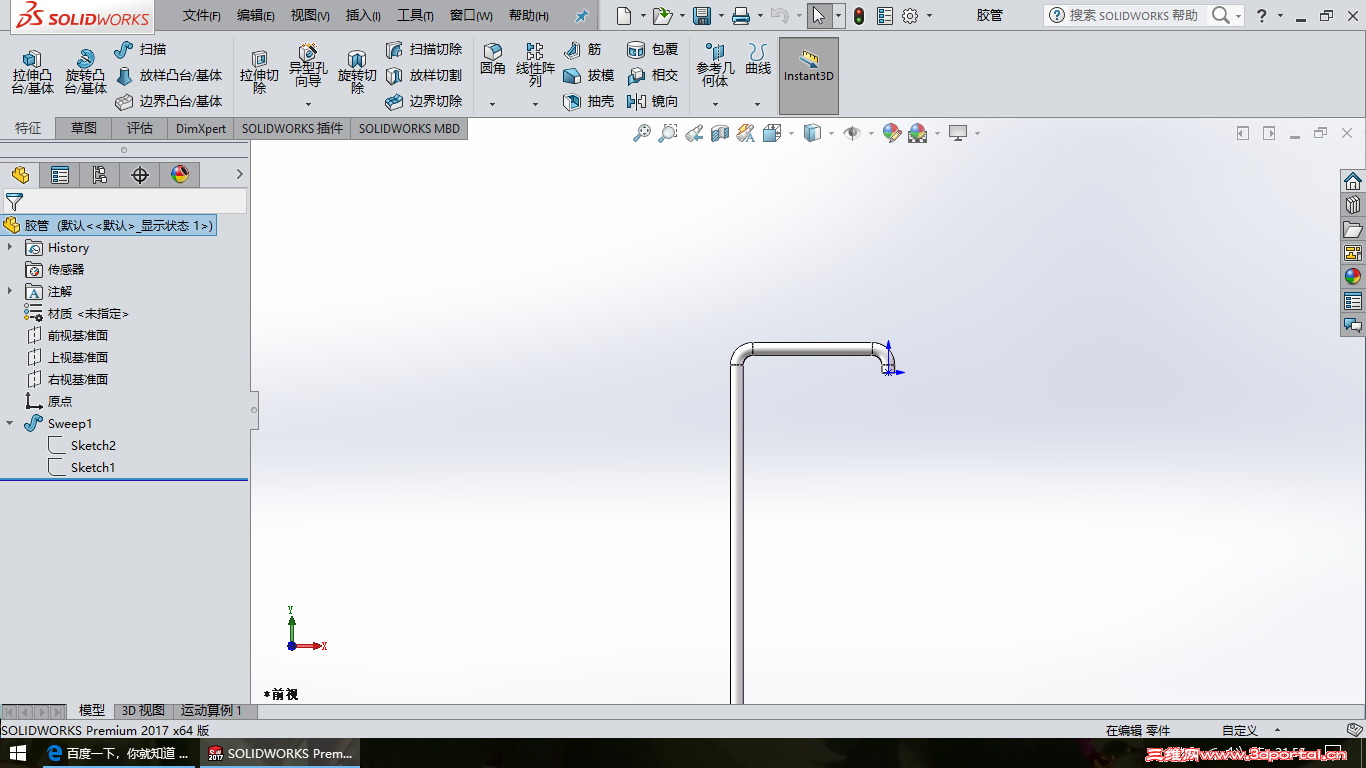Click the feature tree filter field
The height and width of the screenshot is (768, 1366).
click(124, 201)
